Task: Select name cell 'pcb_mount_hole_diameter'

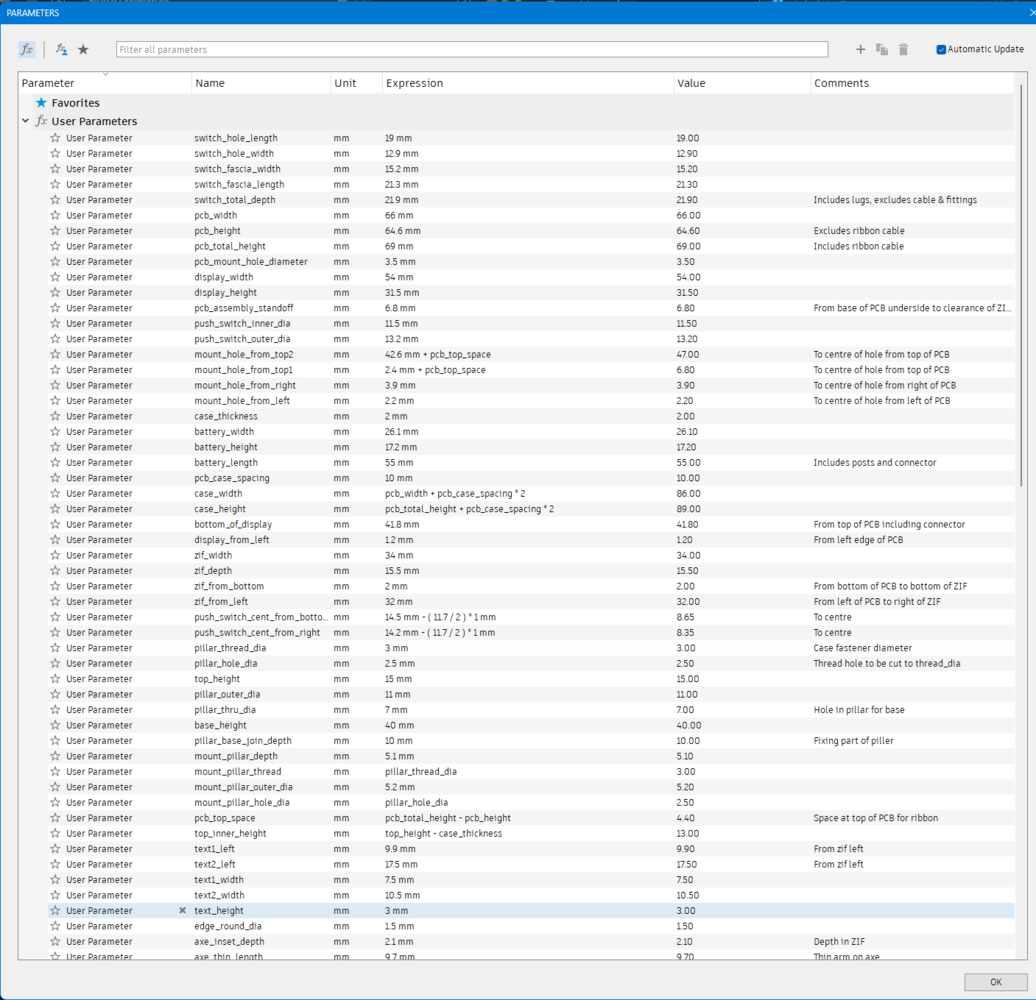Action: pos(251,262)
